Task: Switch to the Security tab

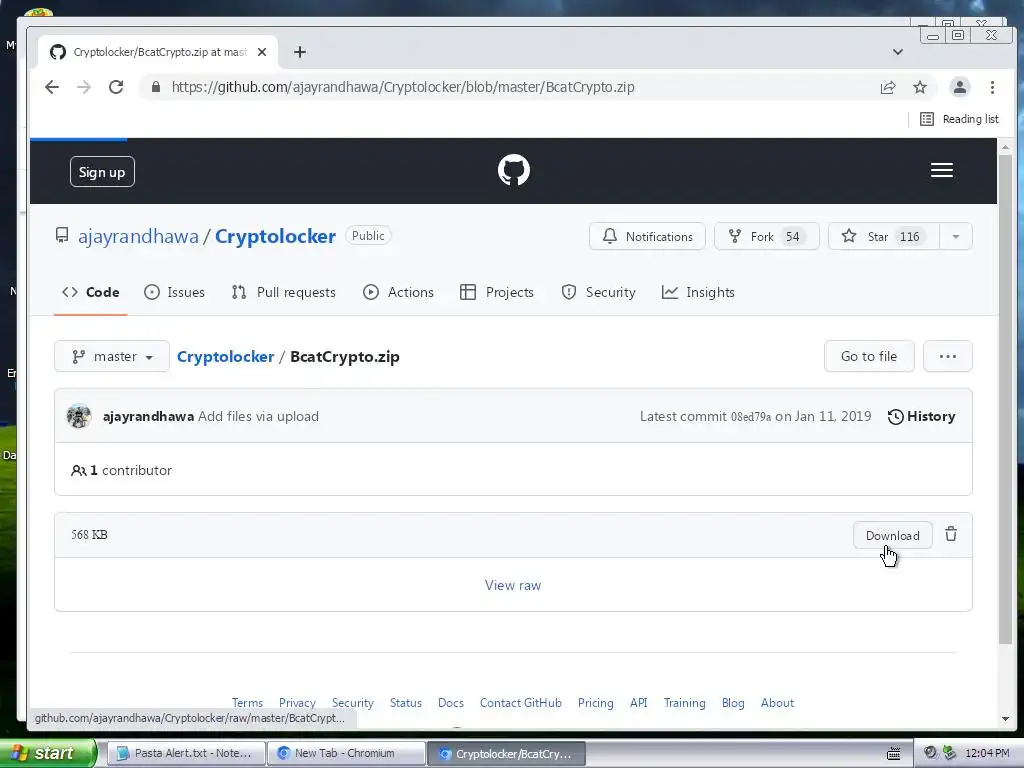Action: point(598,293)
